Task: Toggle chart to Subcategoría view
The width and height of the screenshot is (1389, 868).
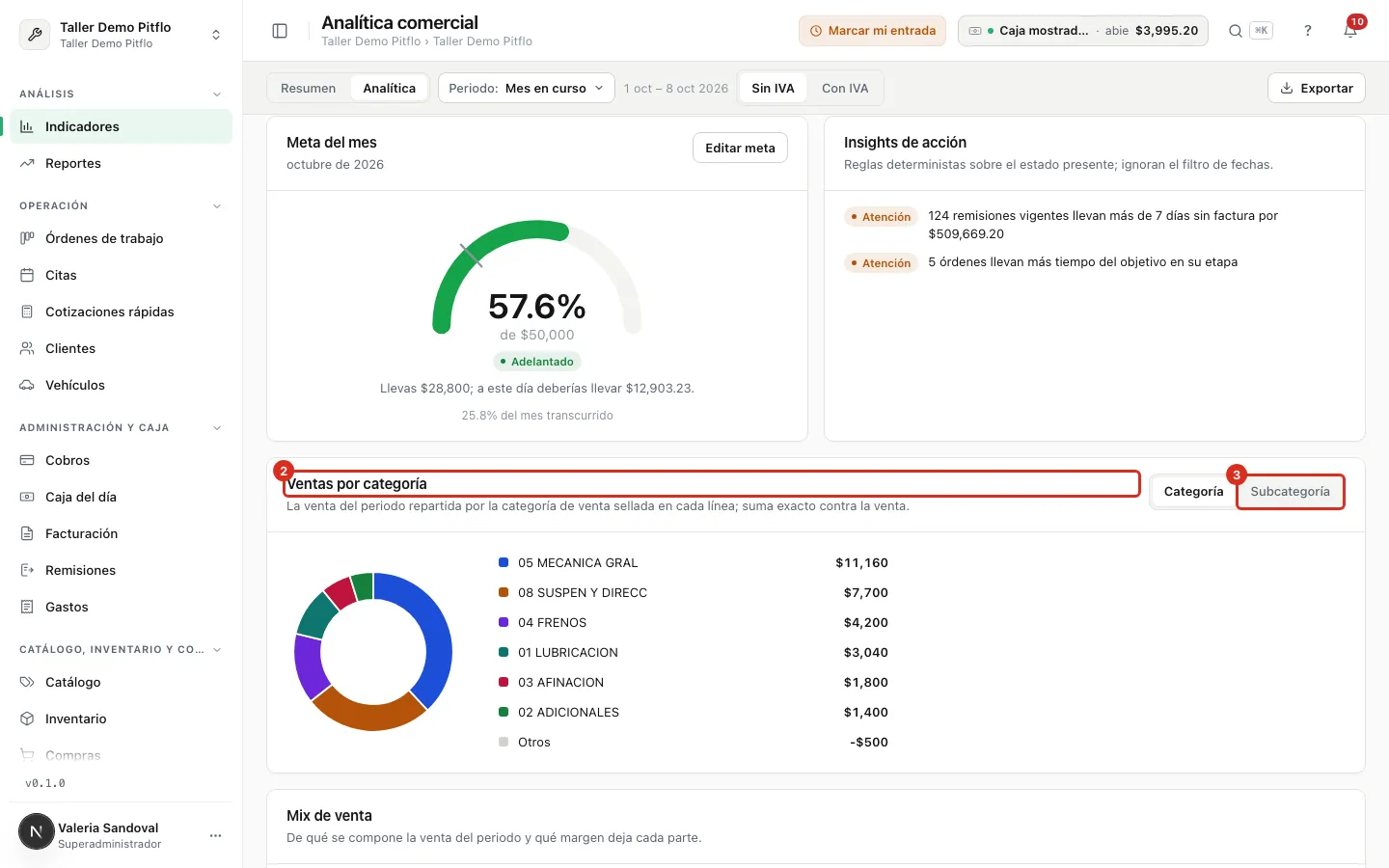Action: click(1290, 492)
